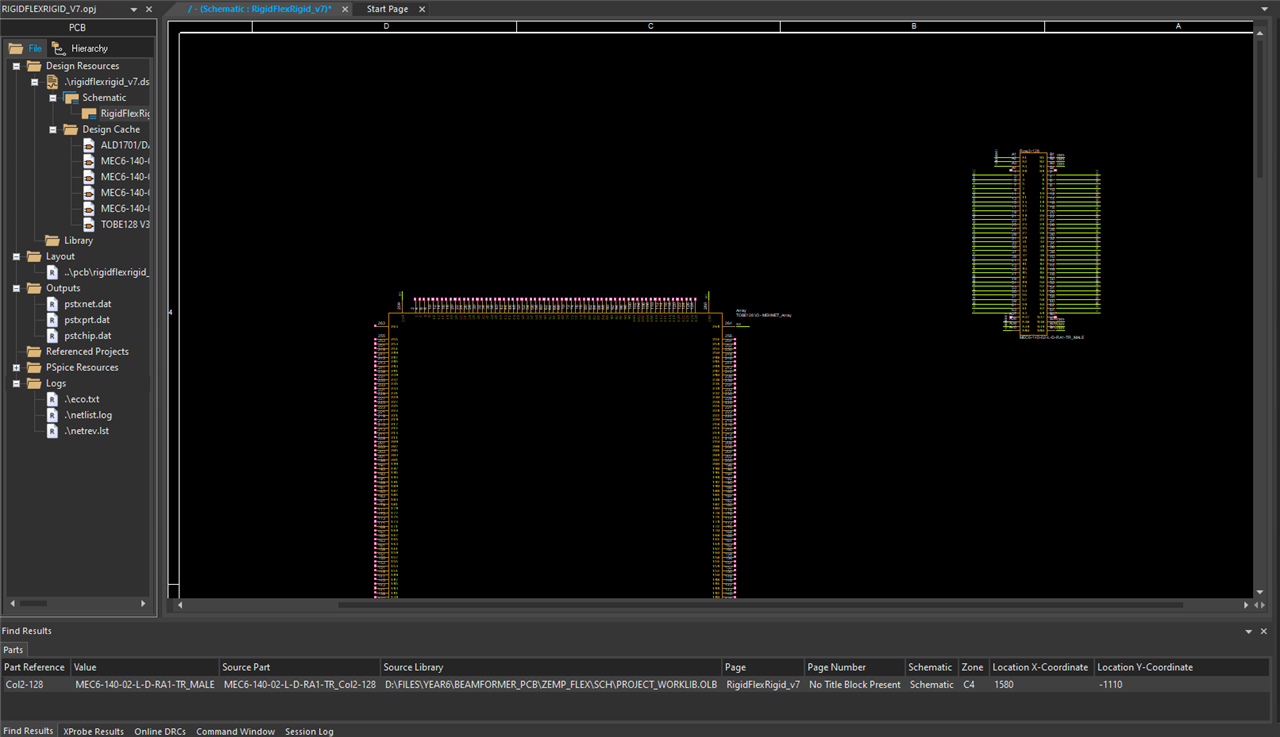The width and height of the screenshot is (1280, 737).
Task: Collapse the Logs tree node
Action: [16, 383]
